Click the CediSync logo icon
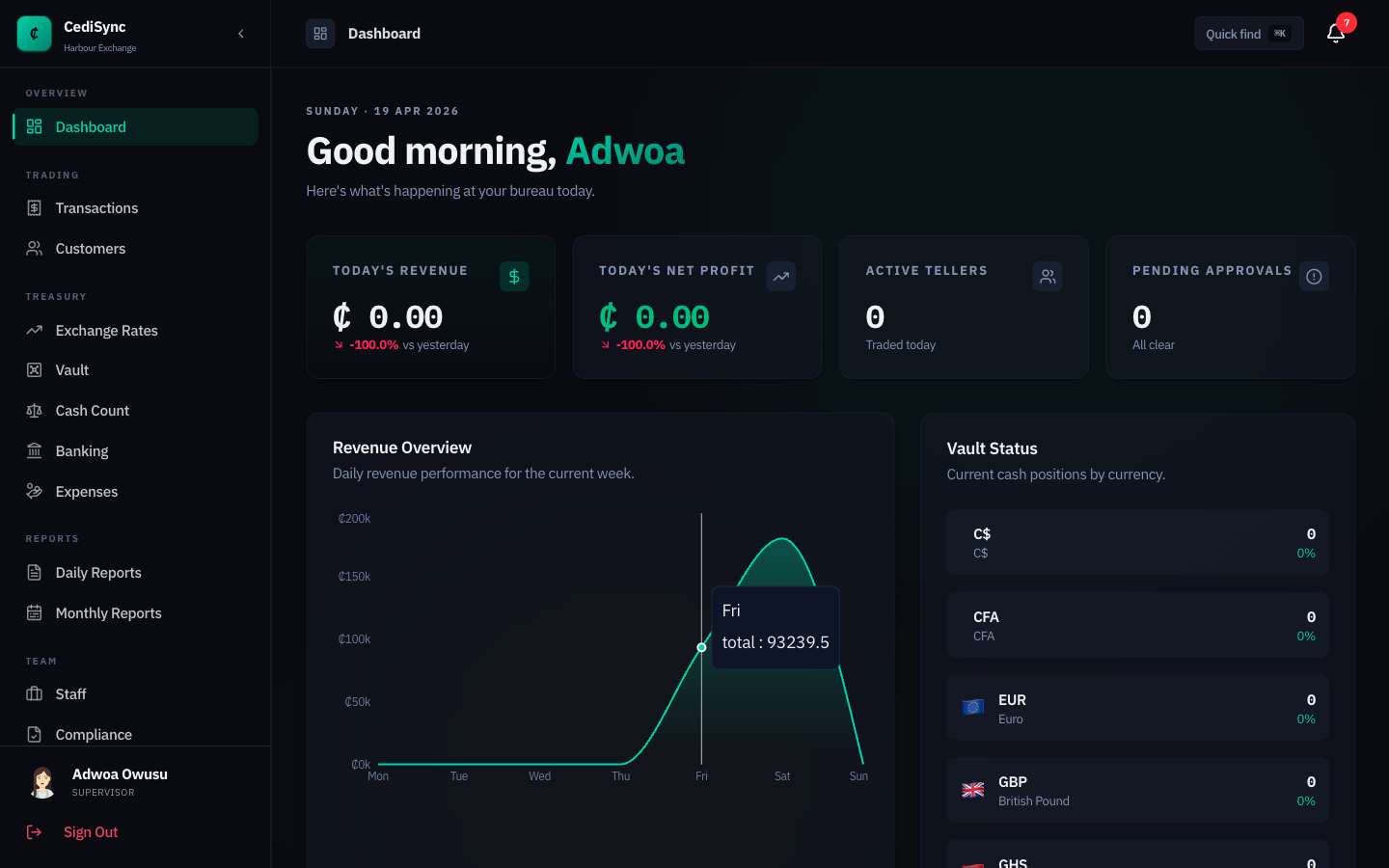 pyautogui.click(x=34, y=34)
